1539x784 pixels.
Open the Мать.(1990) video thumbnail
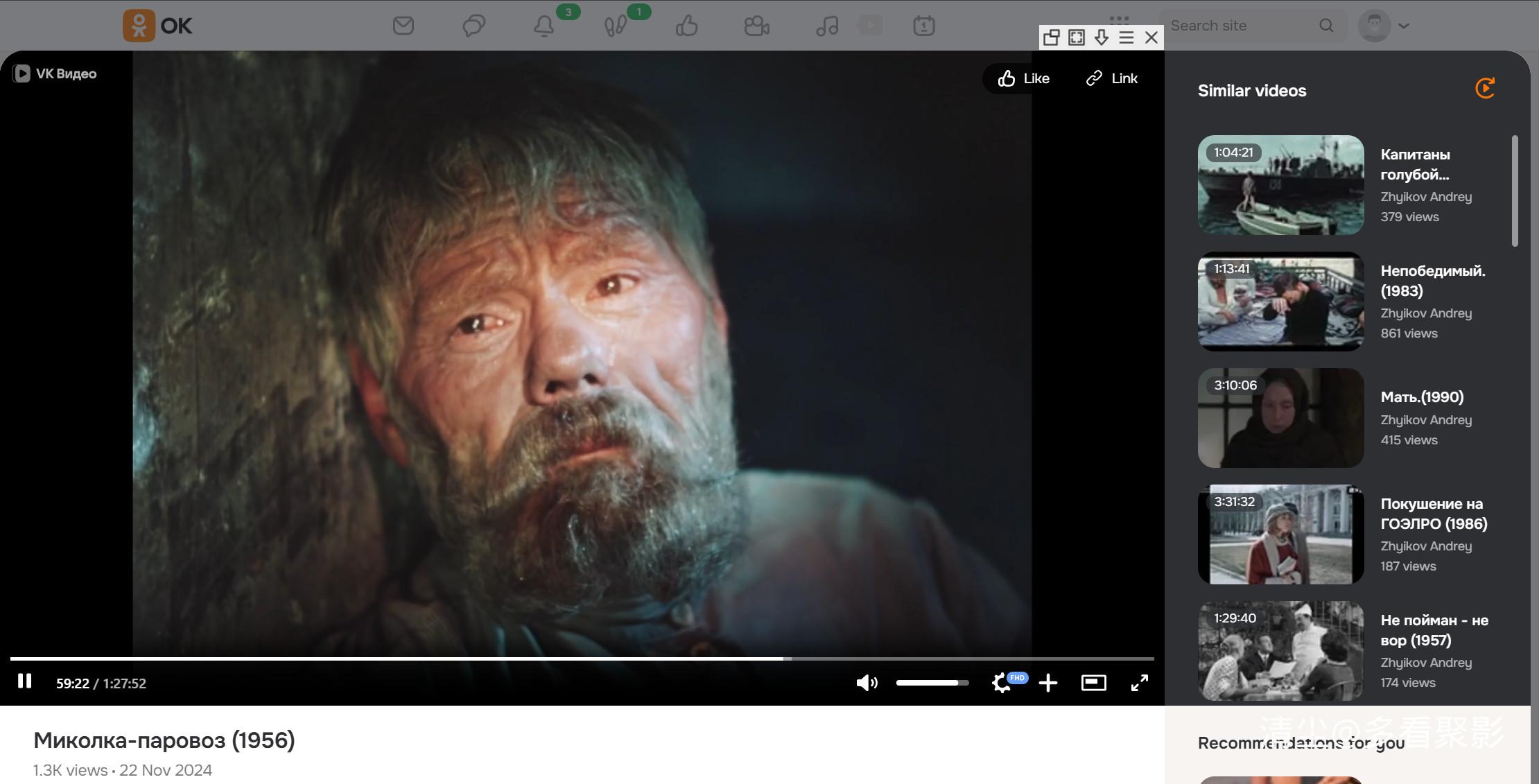click(1280, 417)
